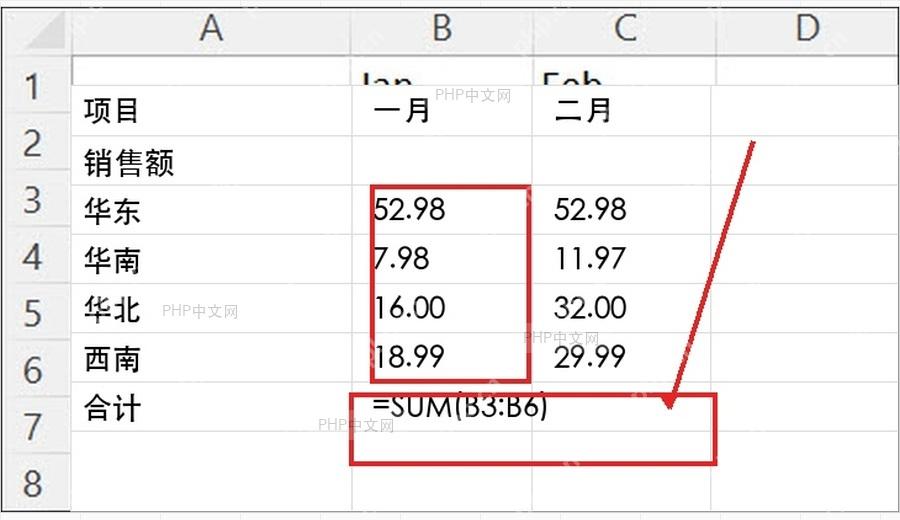The height and width of the screenshot is (520, 900).
Task: Select row 2 header
Action: coord(36,141)
